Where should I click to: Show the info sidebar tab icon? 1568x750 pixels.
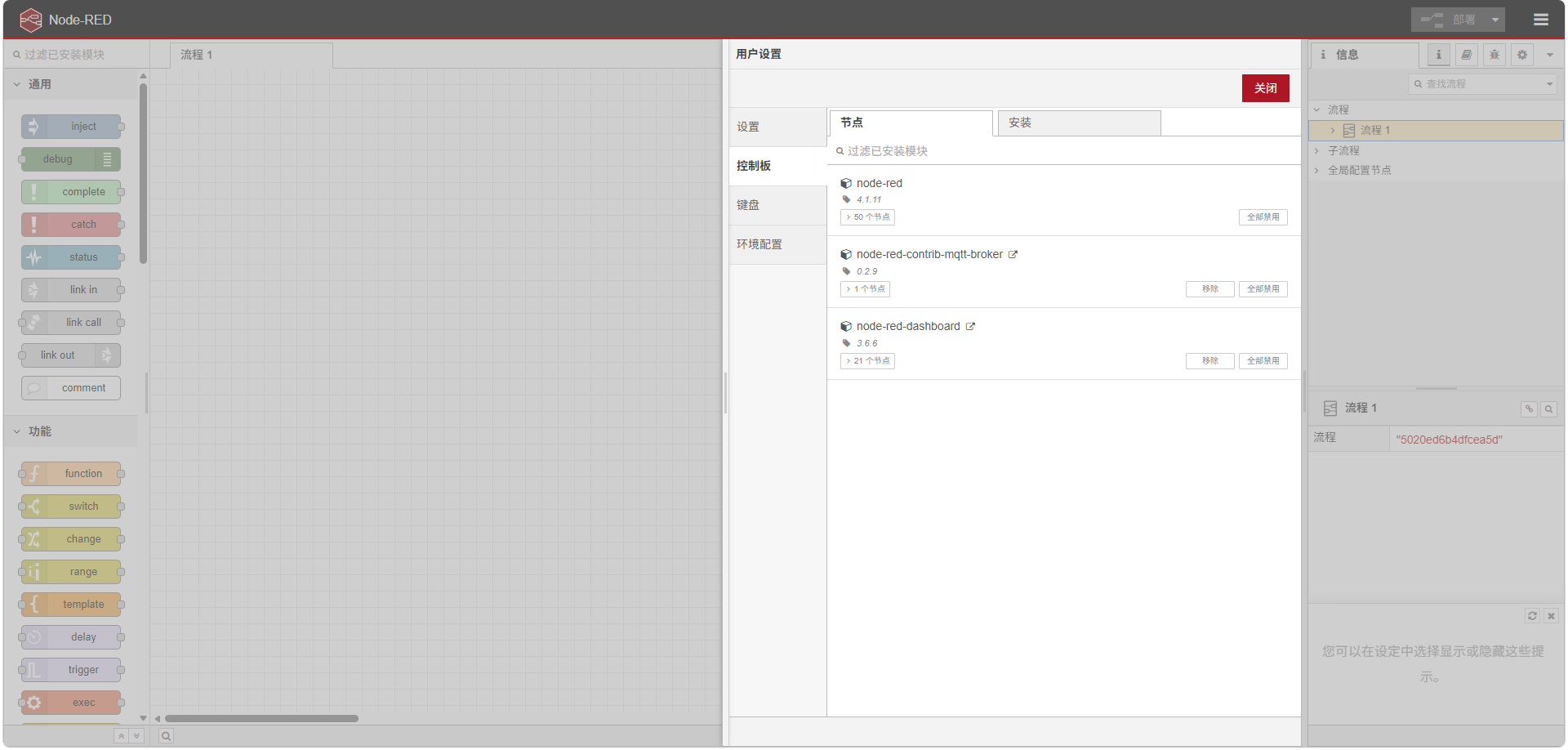(x=1439, y=55)
